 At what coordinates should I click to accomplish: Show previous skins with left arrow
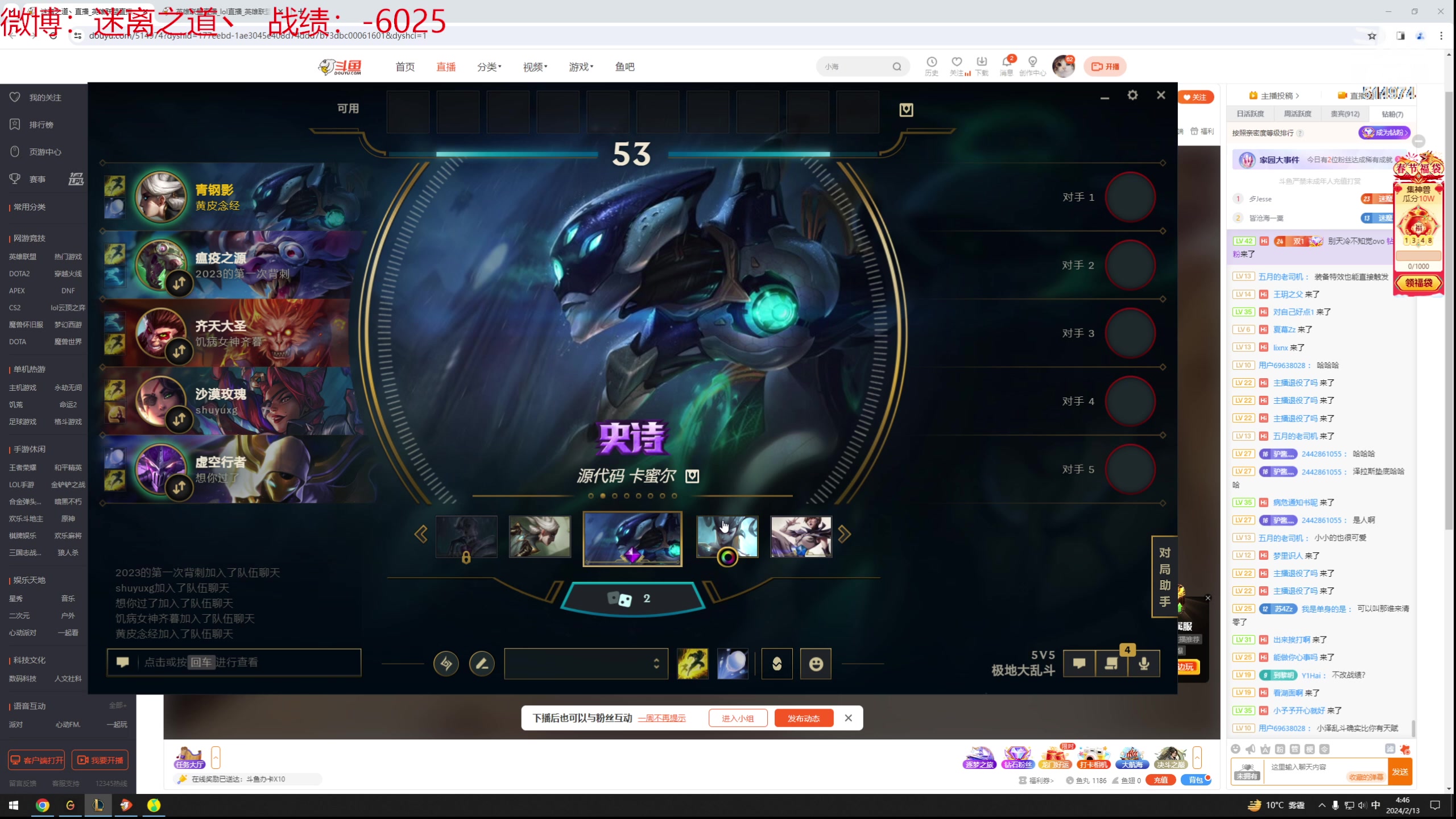click(x=421, y=534)
